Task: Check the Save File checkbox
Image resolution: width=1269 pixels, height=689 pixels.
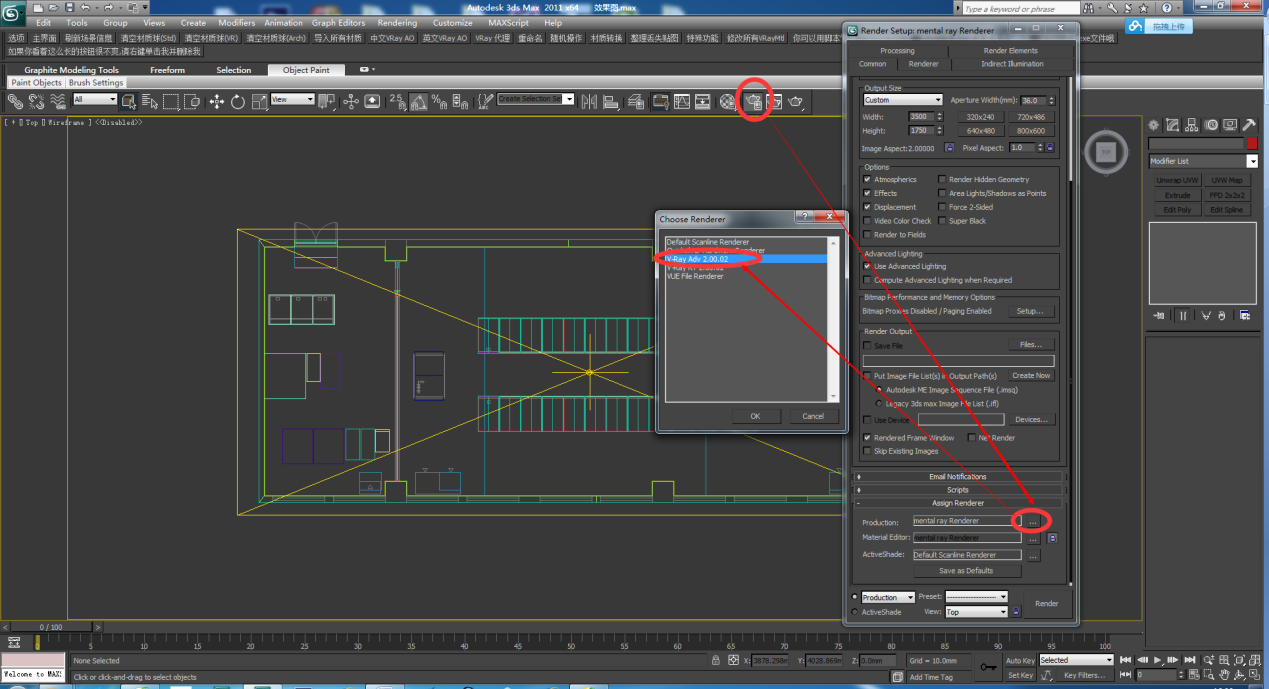Action: click(x=866, y=346)
